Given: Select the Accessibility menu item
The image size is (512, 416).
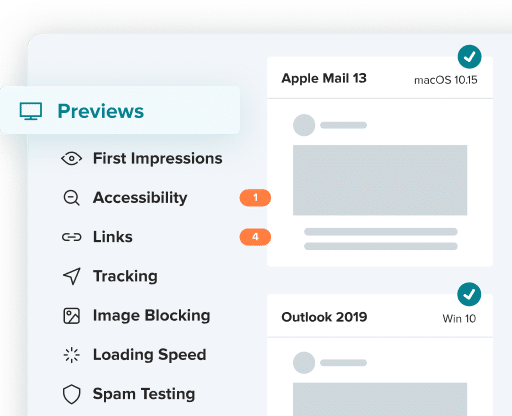Looking at the screenshot, I should click(140, 198).
